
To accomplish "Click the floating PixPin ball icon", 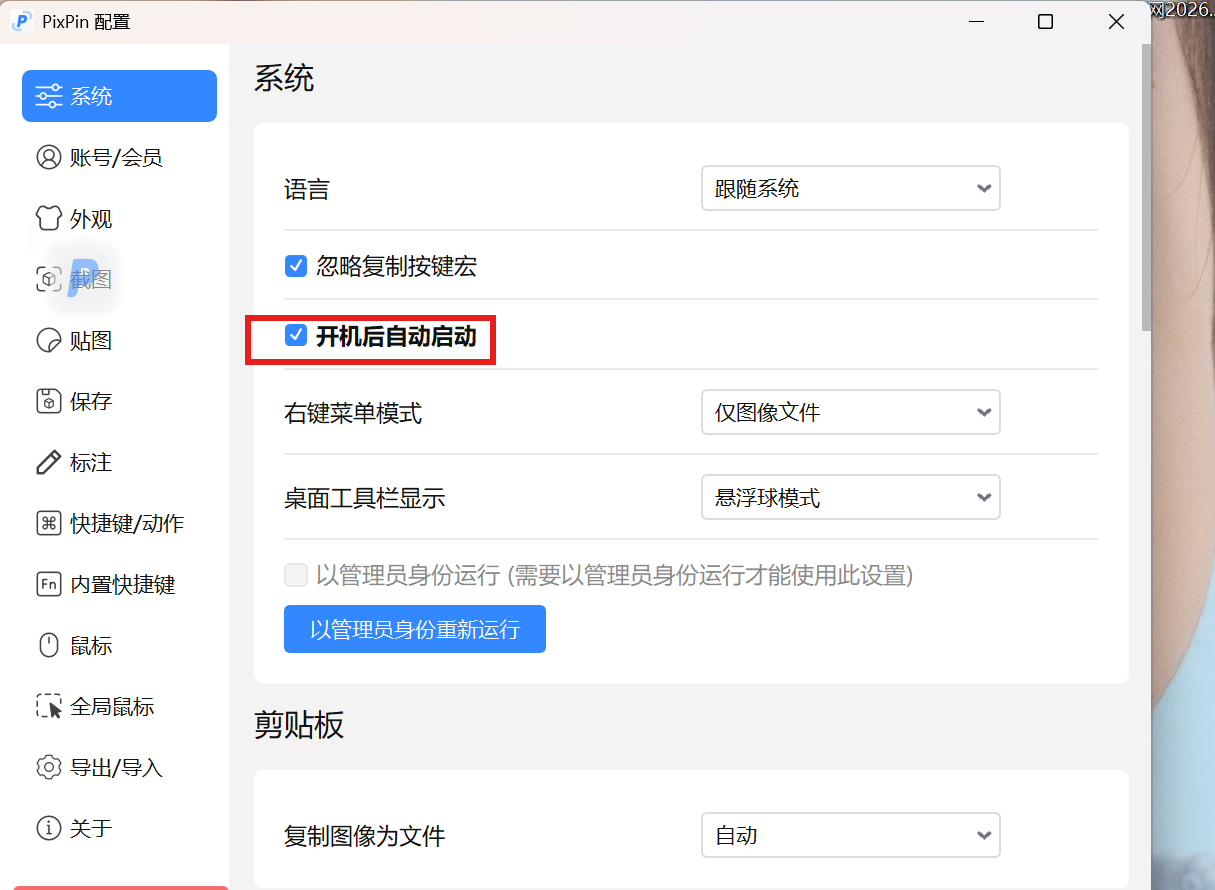I will coord(84,278).
